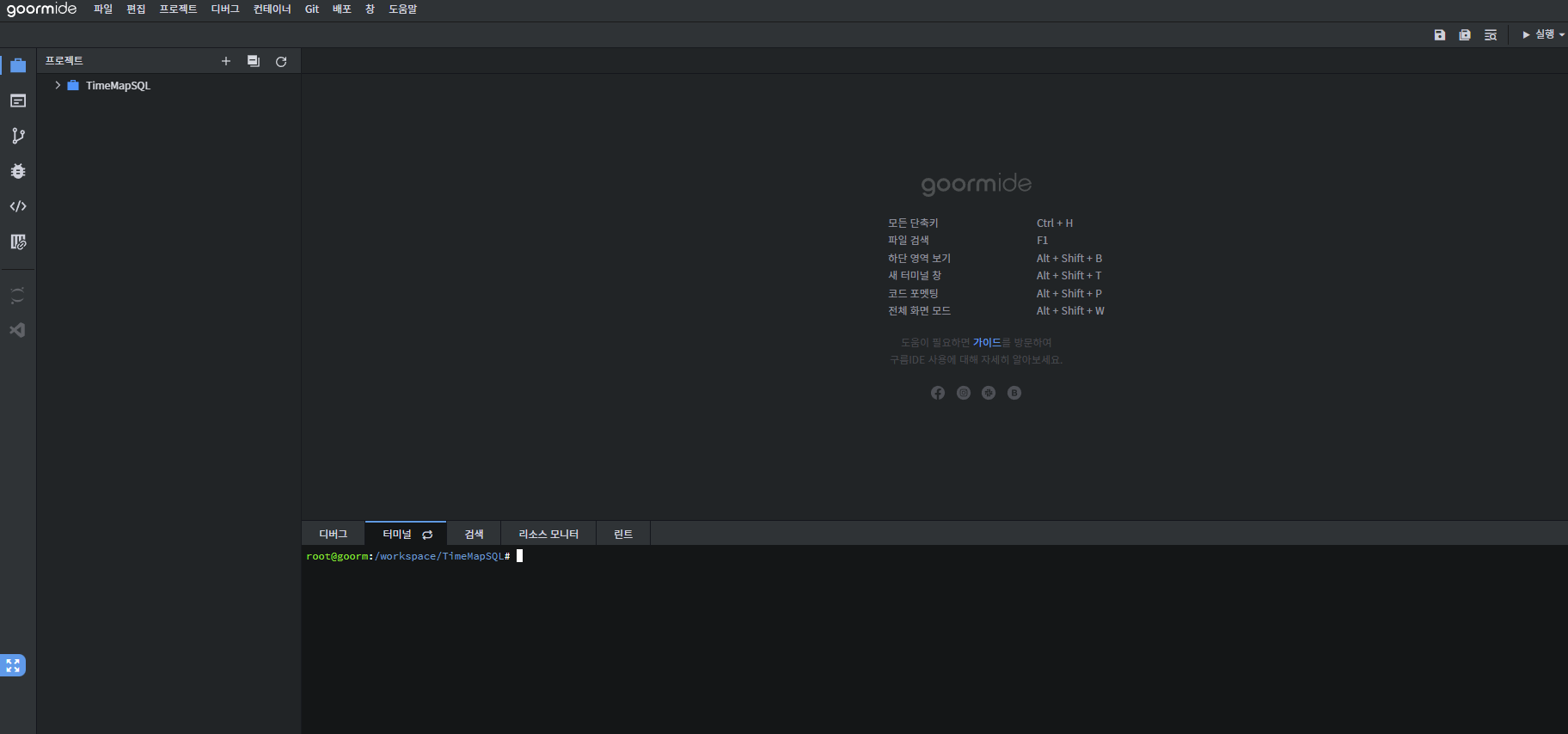Open the 프로젝트 menu
Image resolution: width=1568 pixels, height=734 pixels.
click(x=178, y=9)
